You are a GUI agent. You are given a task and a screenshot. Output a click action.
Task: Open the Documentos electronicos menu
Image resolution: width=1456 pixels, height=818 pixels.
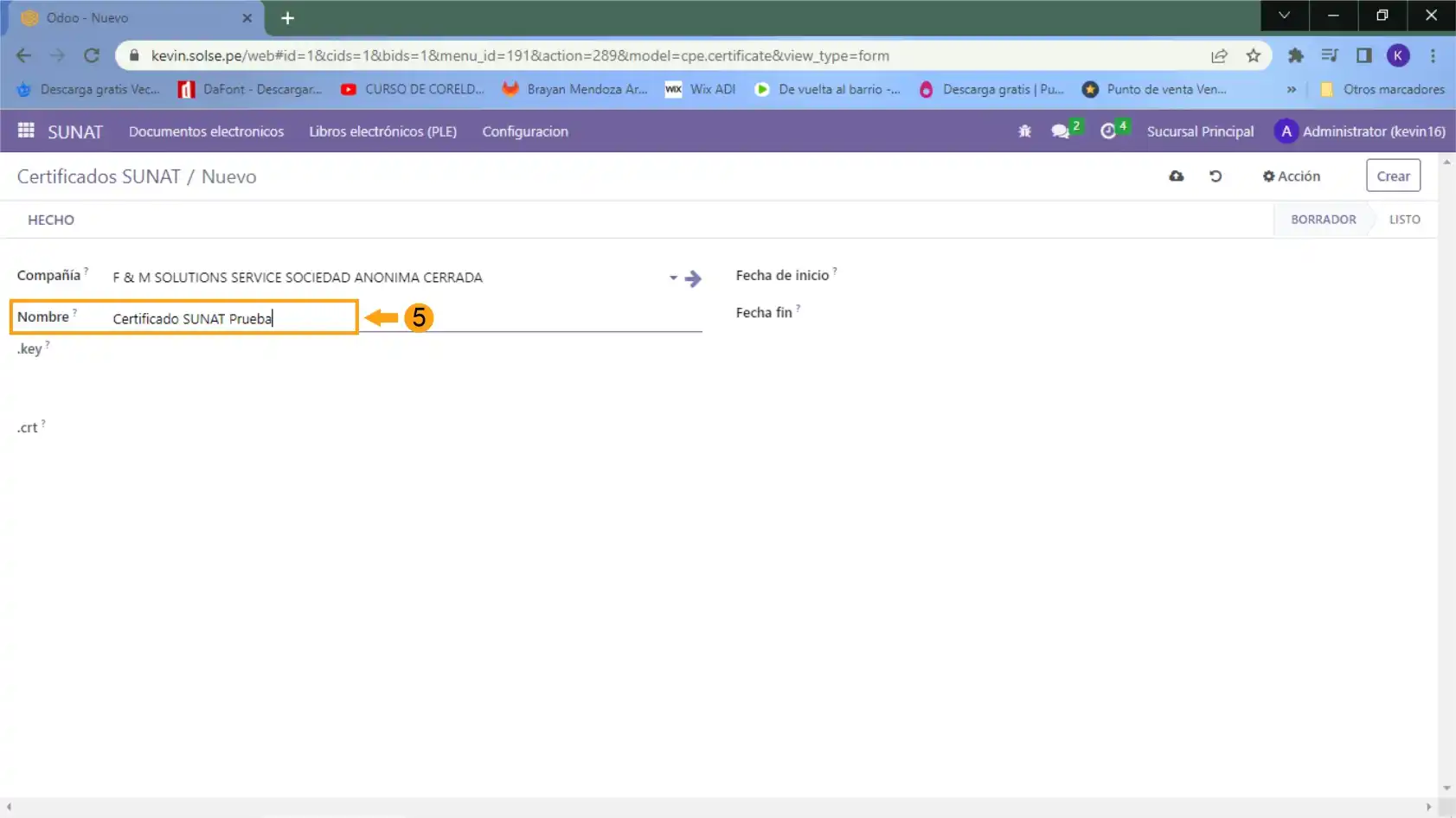coord(206,131)
